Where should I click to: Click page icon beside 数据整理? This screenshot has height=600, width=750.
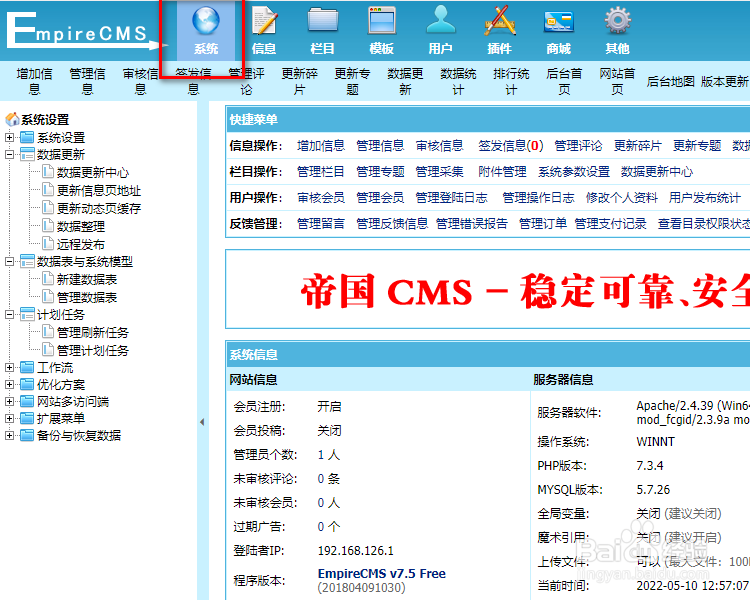tap(47, 225)
